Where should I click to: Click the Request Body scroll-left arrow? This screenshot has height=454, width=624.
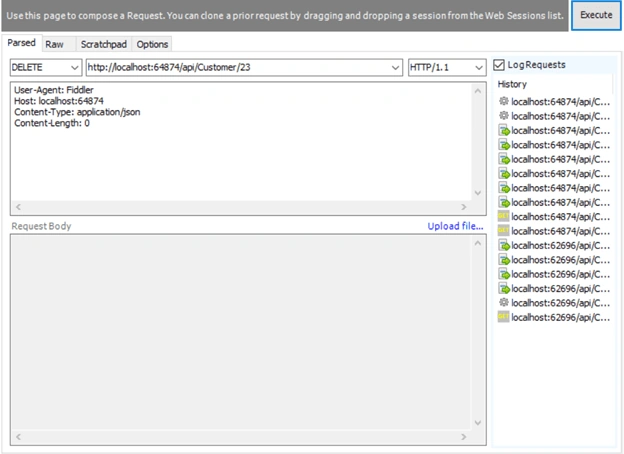click(18, 437)
